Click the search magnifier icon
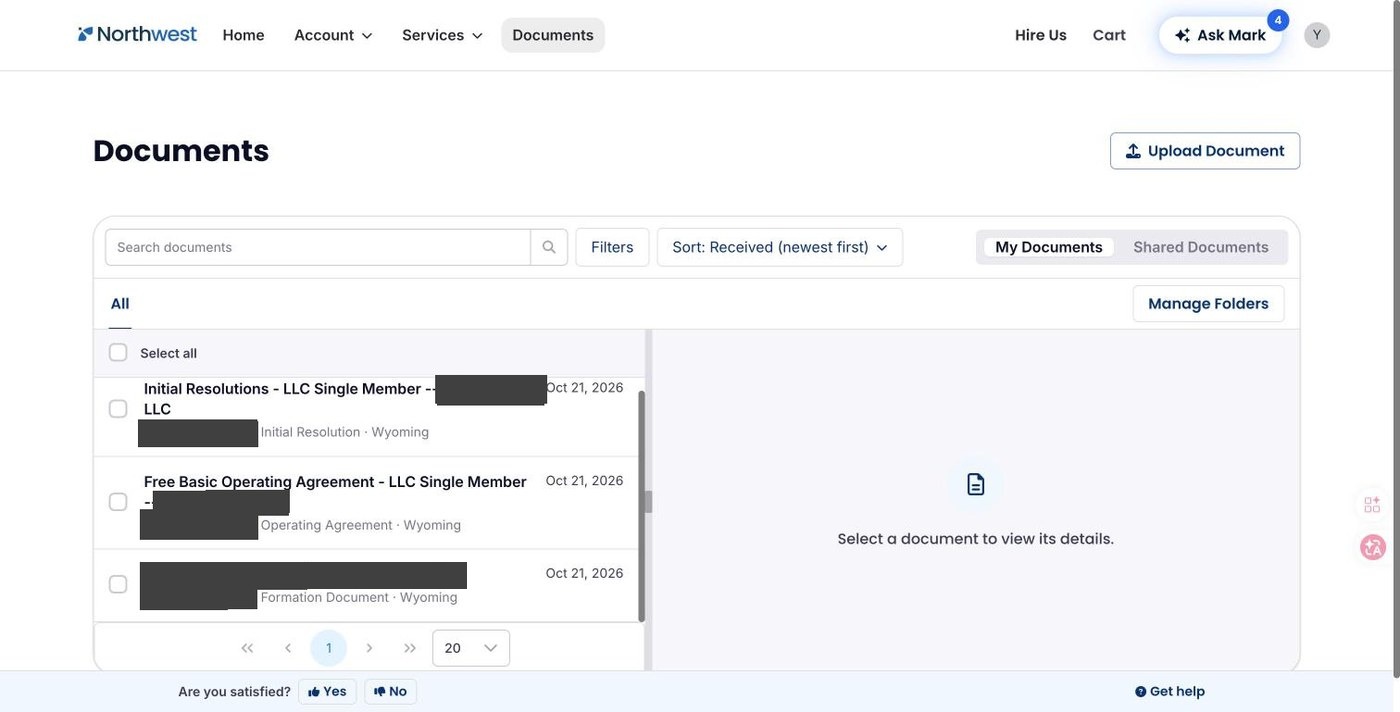 (549, 247)
